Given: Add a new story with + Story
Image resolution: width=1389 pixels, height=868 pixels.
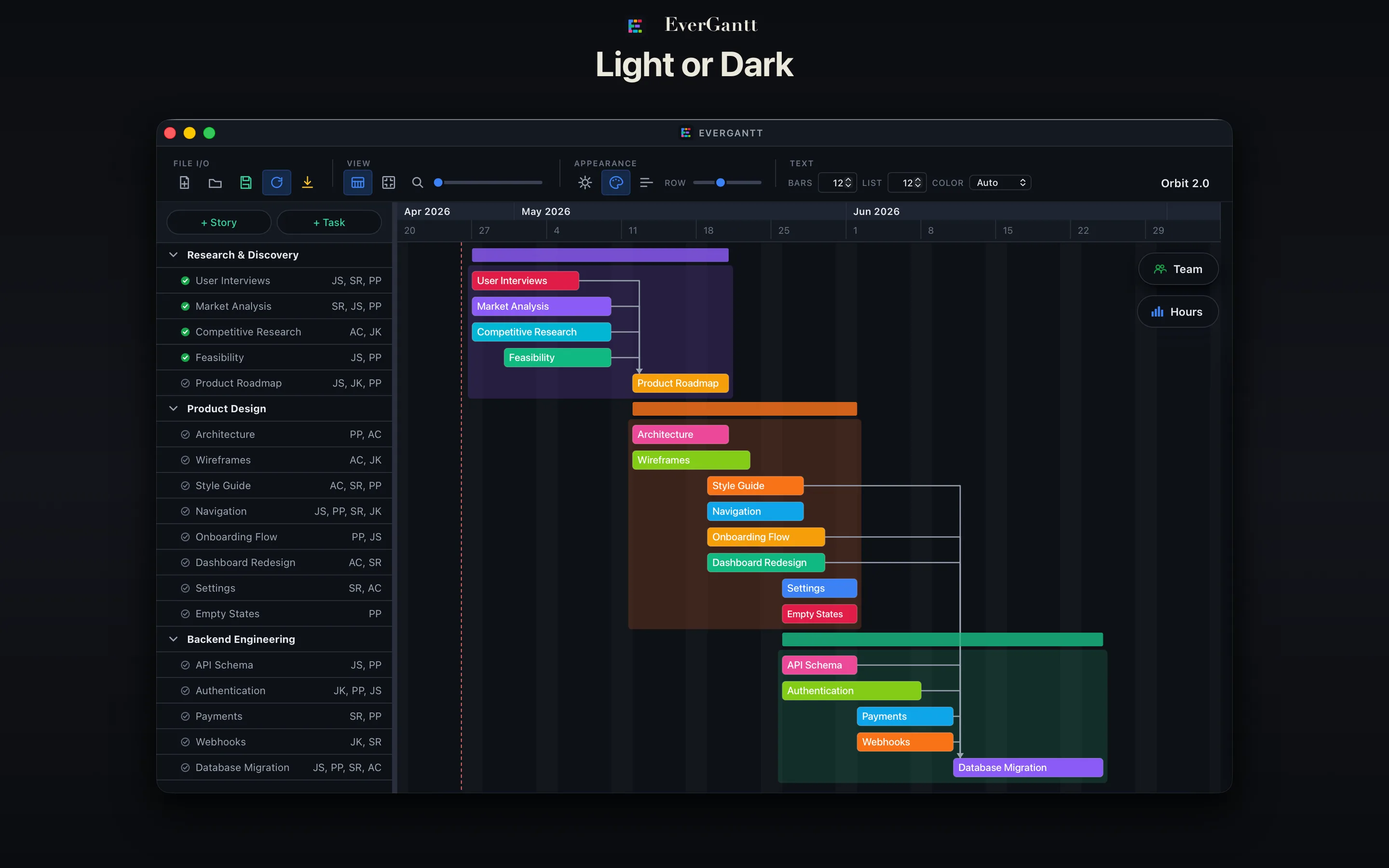Looking at the screenshot, I should point(218,222).
